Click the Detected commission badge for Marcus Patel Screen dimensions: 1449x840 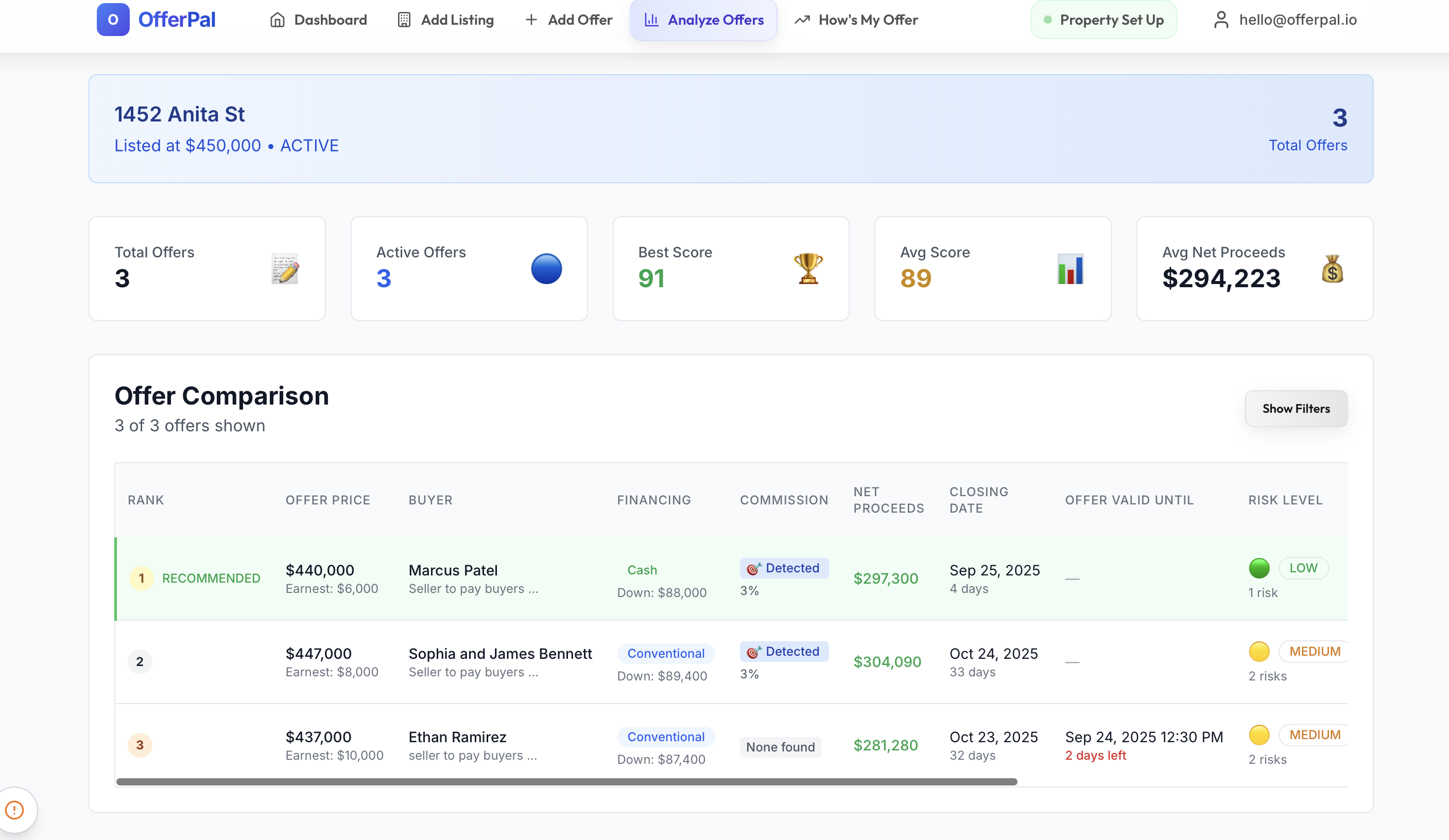coord(784,568)
